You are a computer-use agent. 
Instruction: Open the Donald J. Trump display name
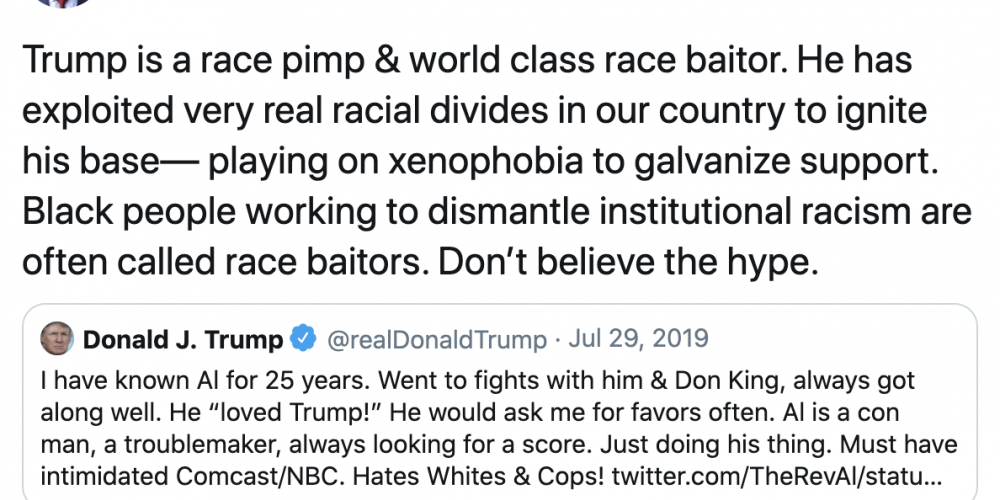tap(183, 340)
